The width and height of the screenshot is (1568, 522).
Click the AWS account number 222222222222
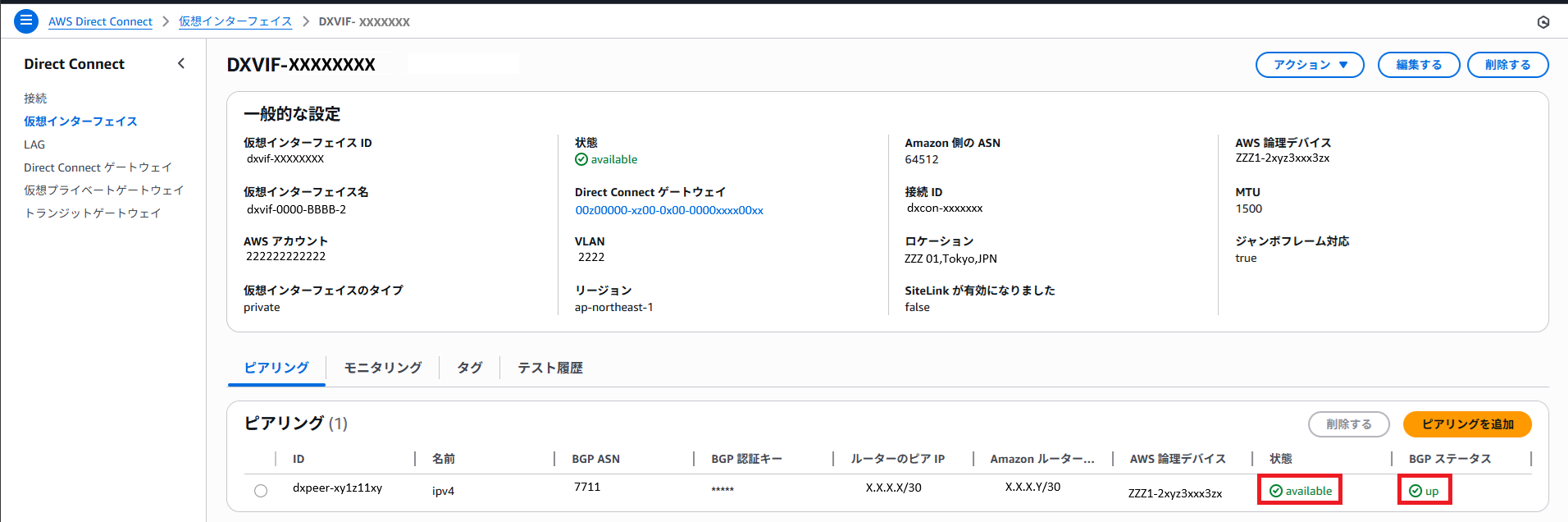pyautogui.click(x=285, y=256)
